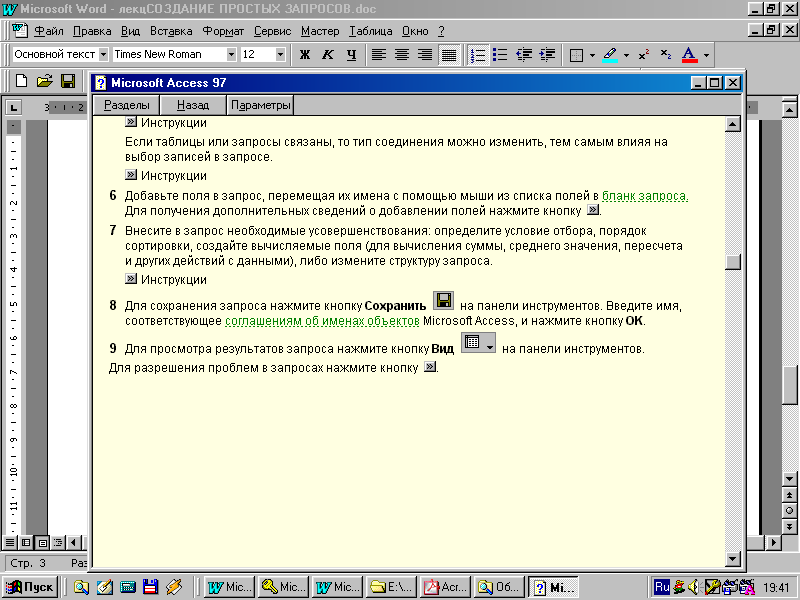
Task: Open the style dropdown Основной текст
Action: click(x=103, y=54)
